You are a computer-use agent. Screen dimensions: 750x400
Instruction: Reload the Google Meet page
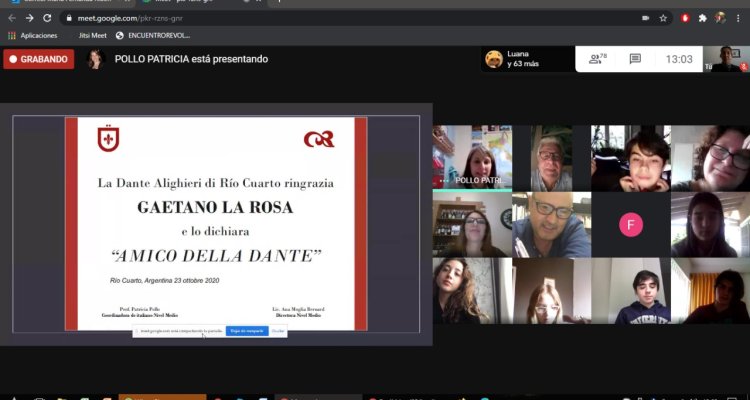[x=47, y=18]
